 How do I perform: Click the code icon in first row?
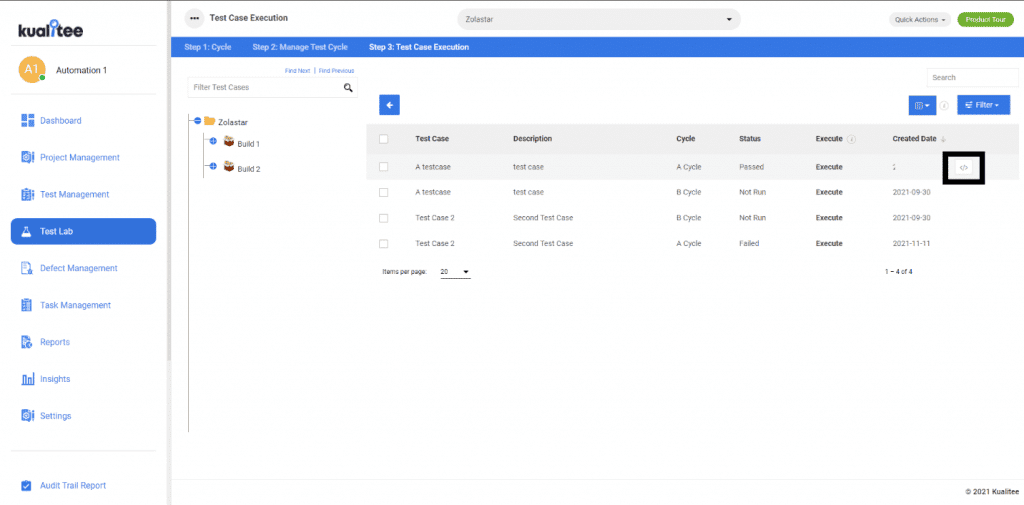pyautogui.click(x=964, y=167)
